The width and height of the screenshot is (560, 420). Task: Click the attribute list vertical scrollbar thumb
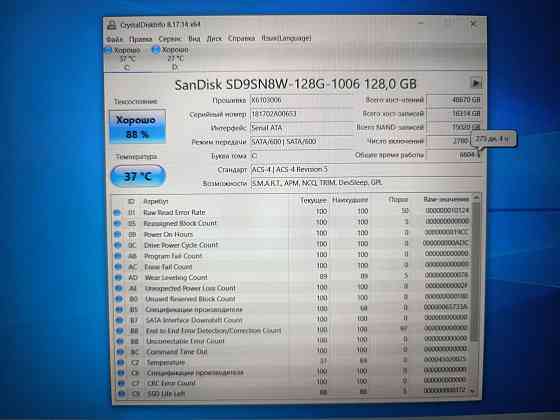[x=475, y=271]
